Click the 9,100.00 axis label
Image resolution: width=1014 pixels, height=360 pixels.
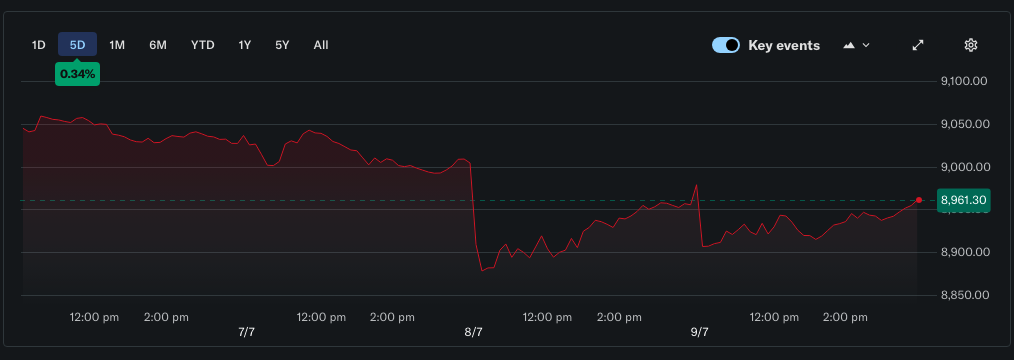pyautogui.click(x=964, y=81)
